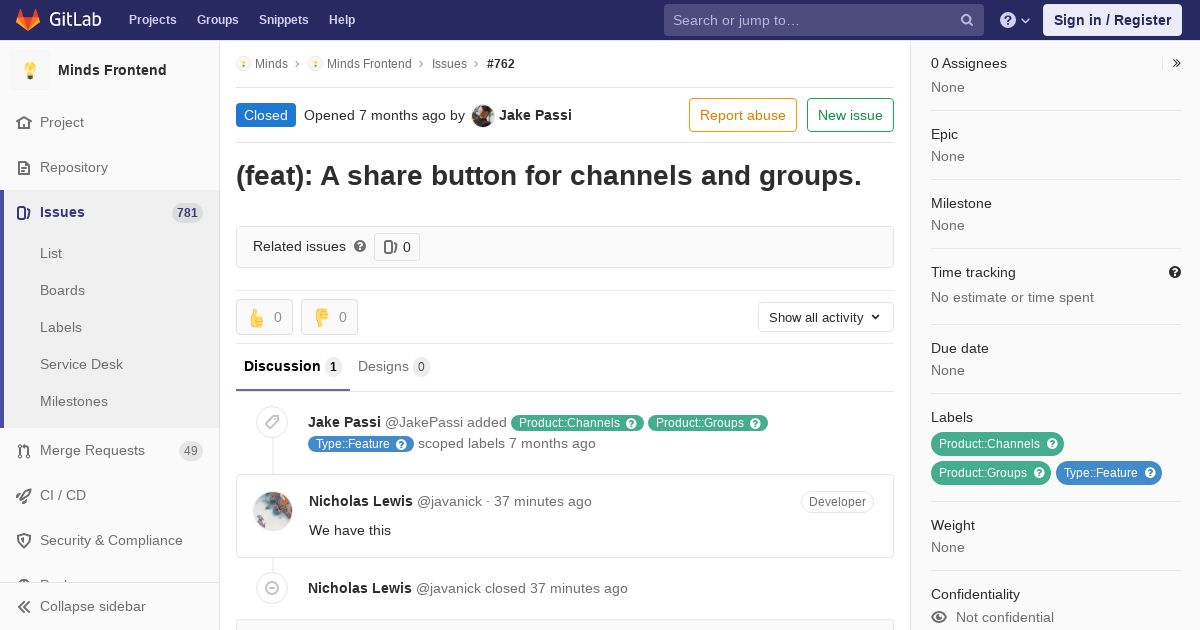This screenshot has width=1200, height=630.
Task: Click the Repository file icon
Action: [24, 168]
